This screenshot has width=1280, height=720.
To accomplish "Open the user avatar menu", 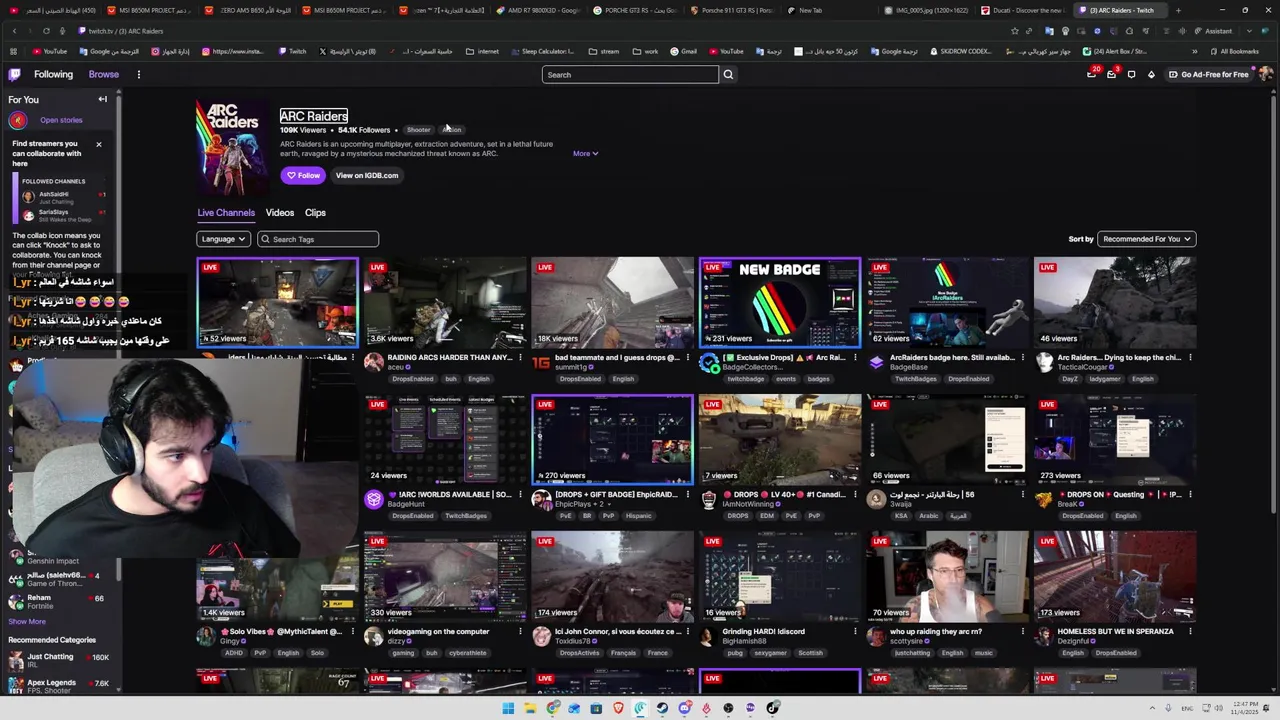I will (1265, 74).
